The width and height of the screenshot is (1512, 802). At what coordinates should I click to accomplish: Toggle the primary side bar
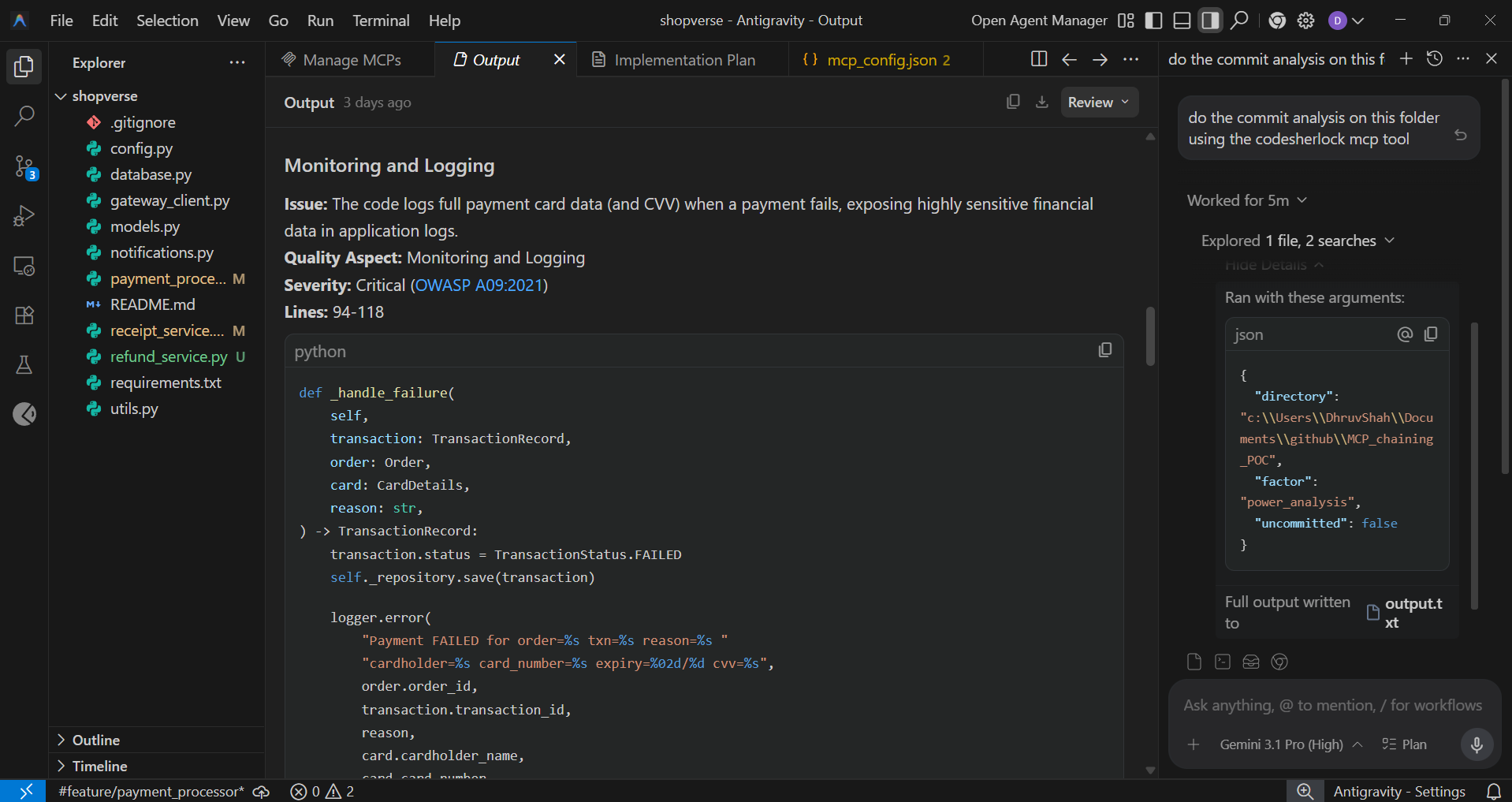pyautogui.click(x=1153, y=21)
